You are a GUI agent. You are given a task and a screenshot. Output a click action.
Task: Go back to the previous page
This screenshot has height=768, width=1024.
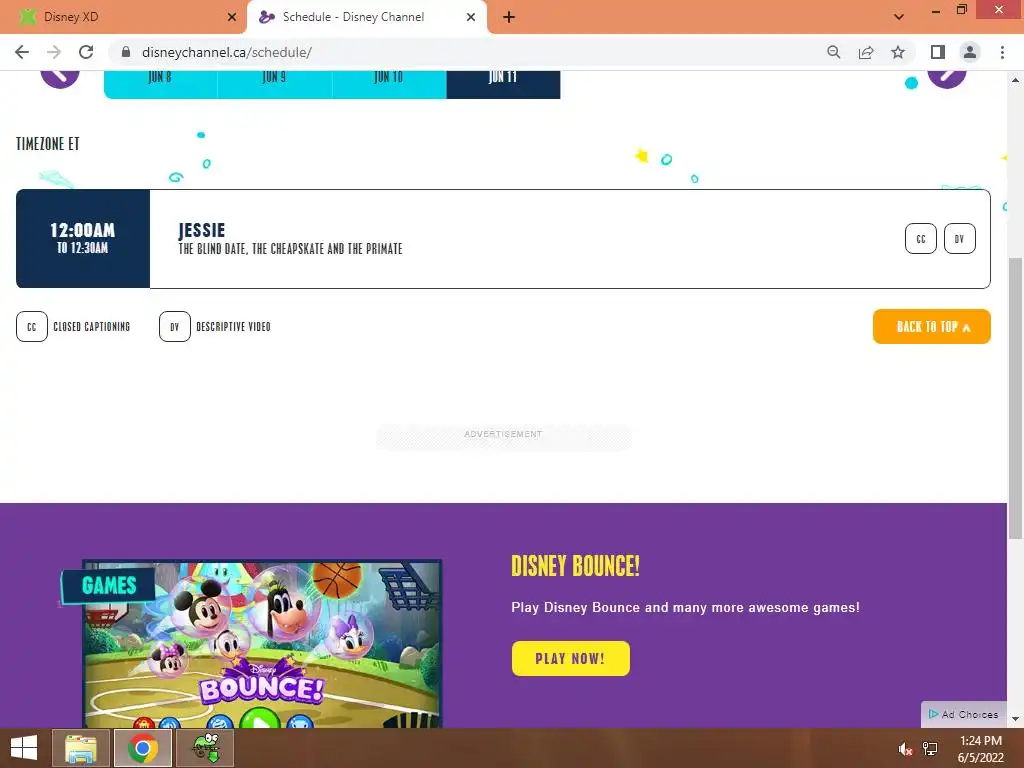pos(22,52)
